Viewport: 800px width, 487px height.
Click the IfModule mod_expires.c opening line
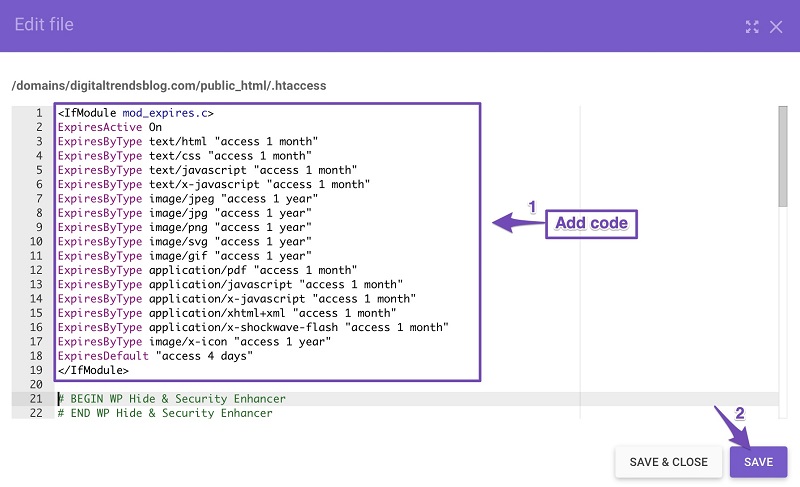click(136, 113)
